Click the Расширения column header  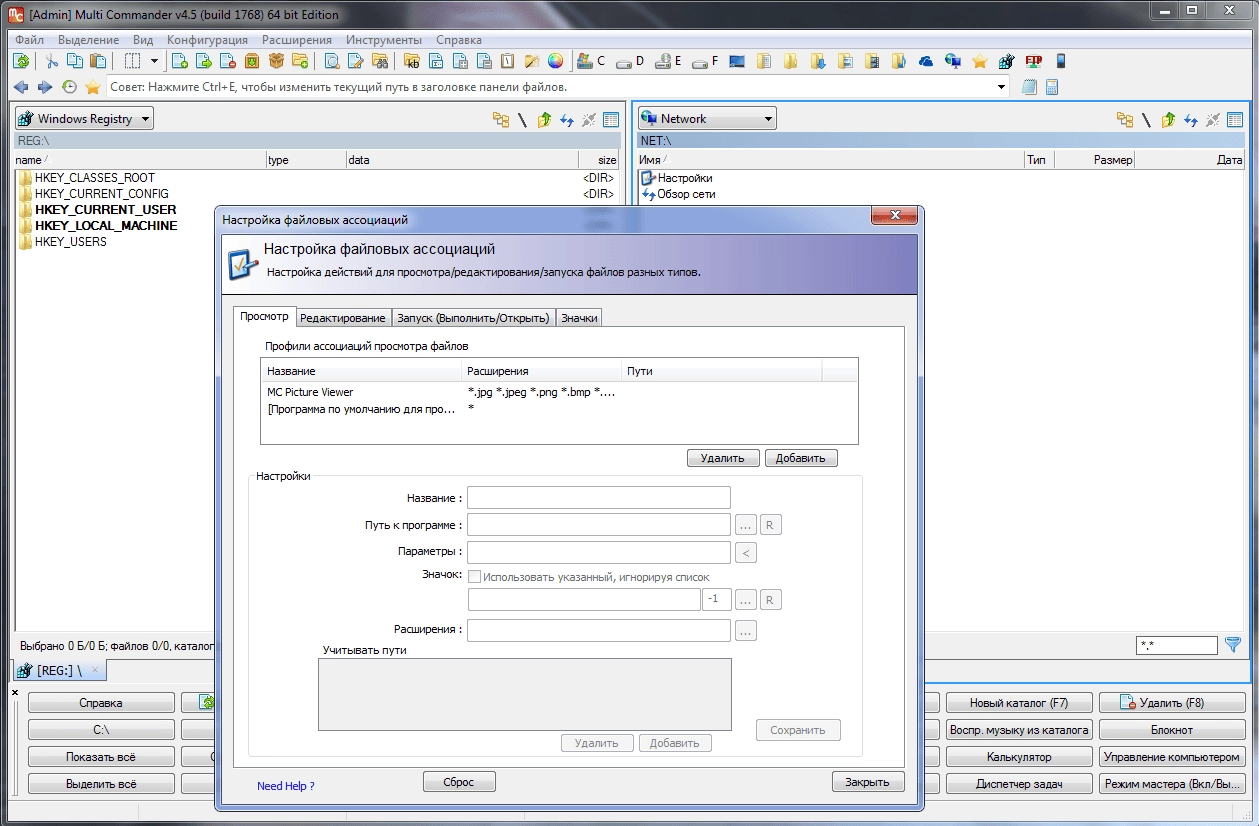pos(541,371)
